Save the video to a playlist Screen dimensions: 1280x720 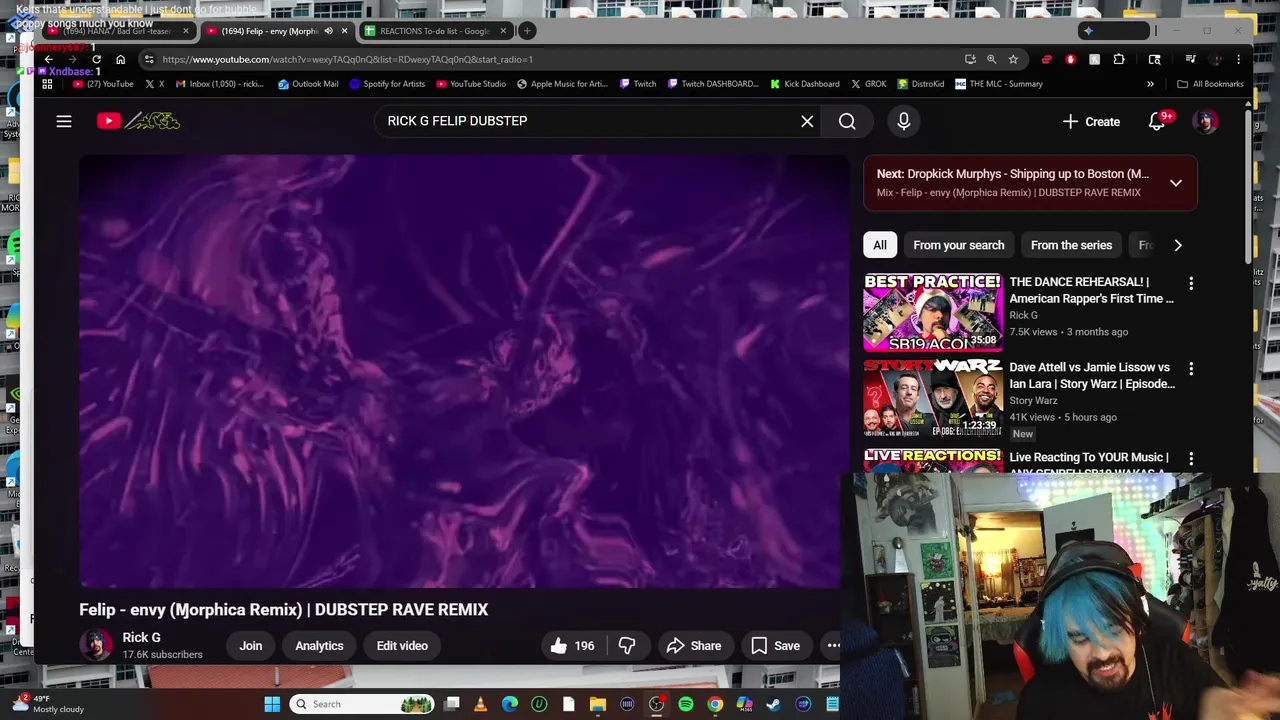776,646
